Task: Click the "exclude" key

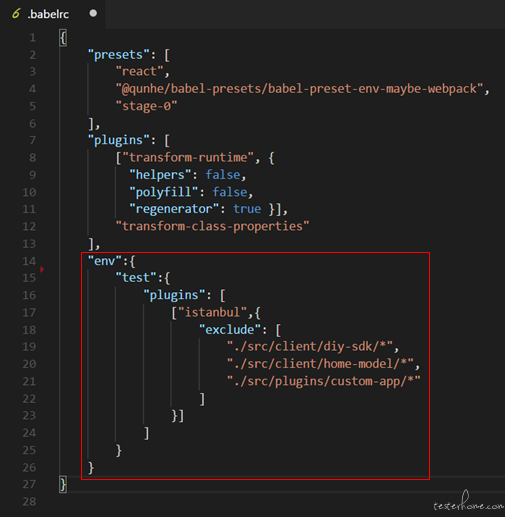Action: click(230, 330)
